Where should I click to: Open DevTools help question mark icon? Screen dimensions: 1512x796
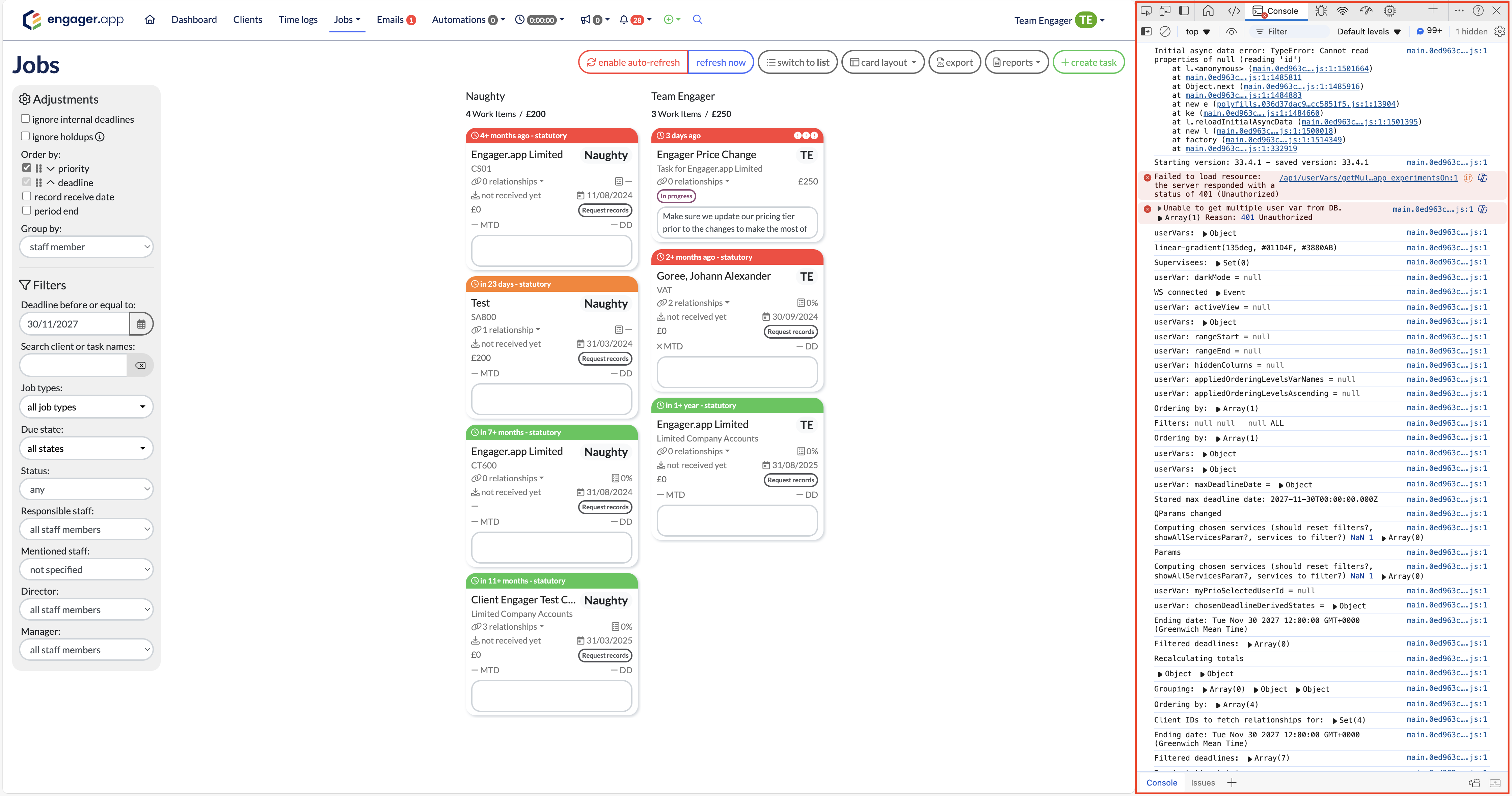pos(1479,10)
